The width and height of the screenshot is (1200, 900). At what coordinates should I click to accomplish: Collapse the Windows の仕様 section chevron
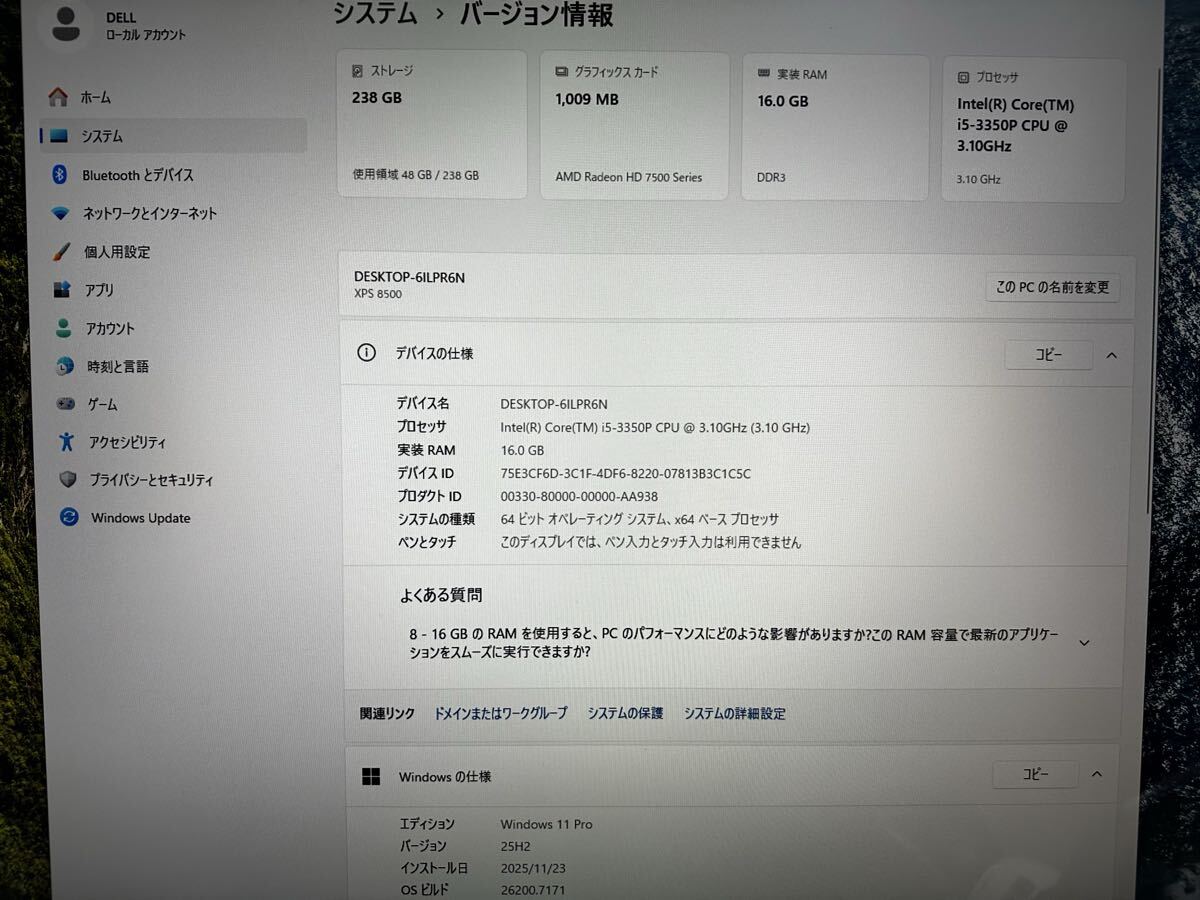tap(1097, 774)
